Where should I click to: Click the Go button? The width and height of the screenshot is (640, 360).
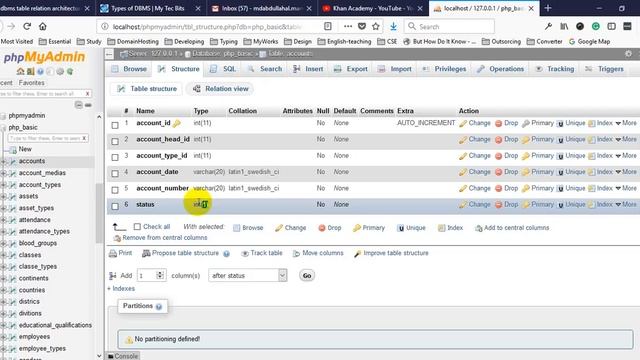coord(307,276)
